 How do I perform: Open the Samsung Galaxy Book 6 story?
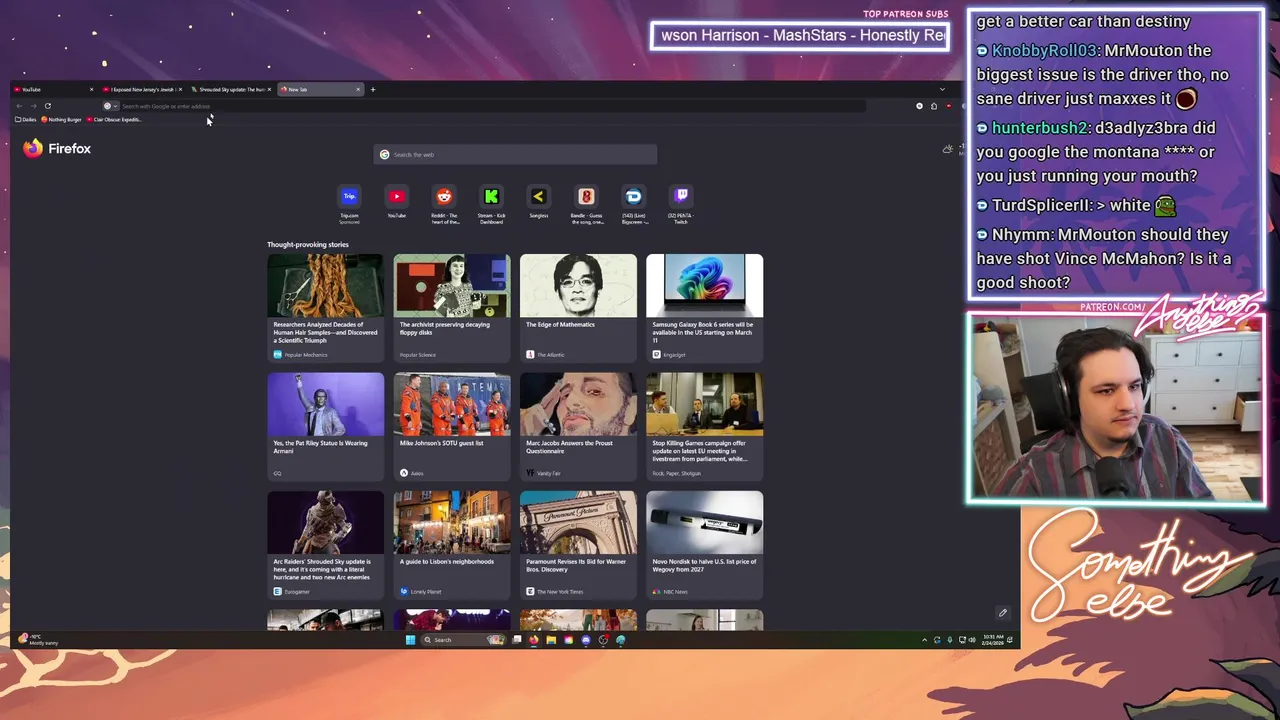point(704,308)
